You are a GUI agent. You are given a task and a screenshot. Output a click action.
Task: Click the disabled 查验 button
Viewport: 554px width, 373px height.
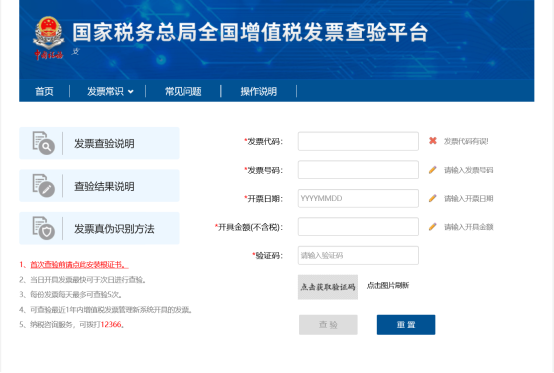point(328,325)
